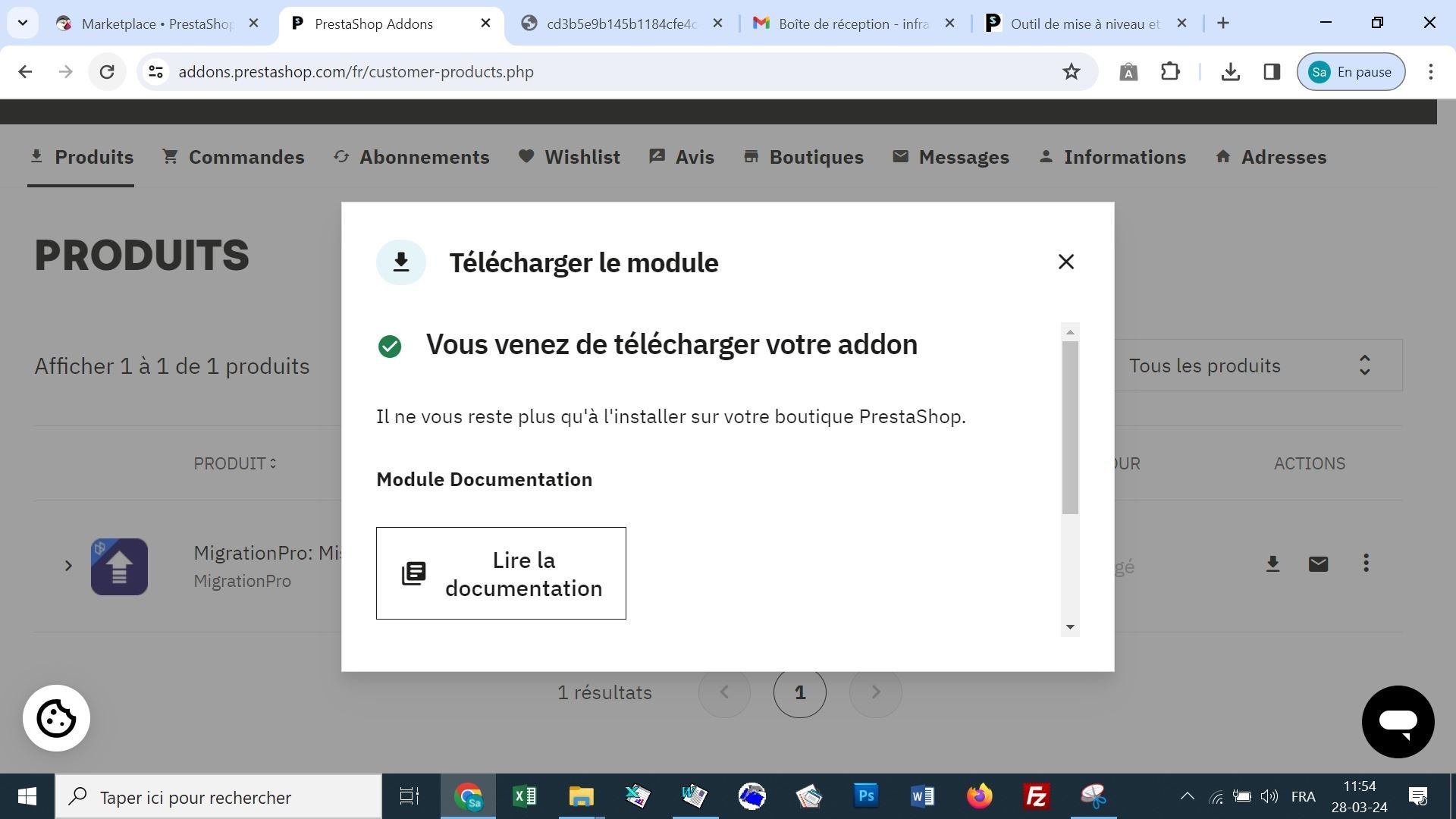Close the Télécharger le module dialog
The image size is (1456, 819).
(1065, 262)
